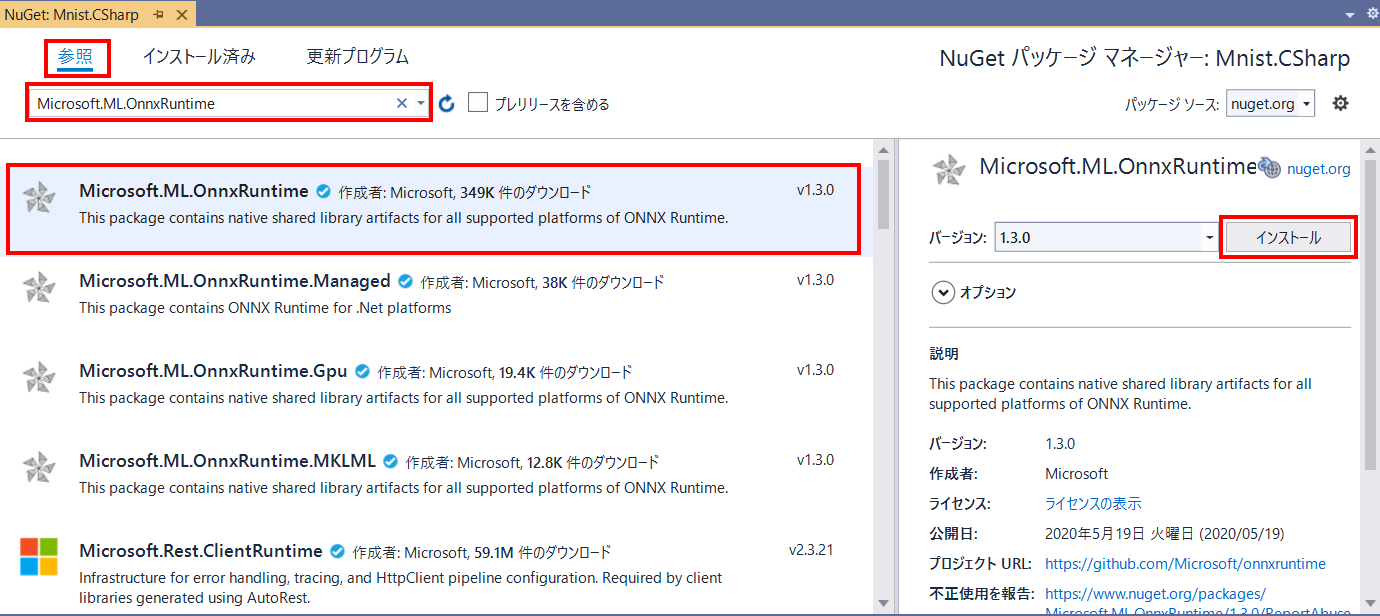1380x616 pixels.
Task: Click the package list scroll down arrow
Action: click(x=883, y=602)
